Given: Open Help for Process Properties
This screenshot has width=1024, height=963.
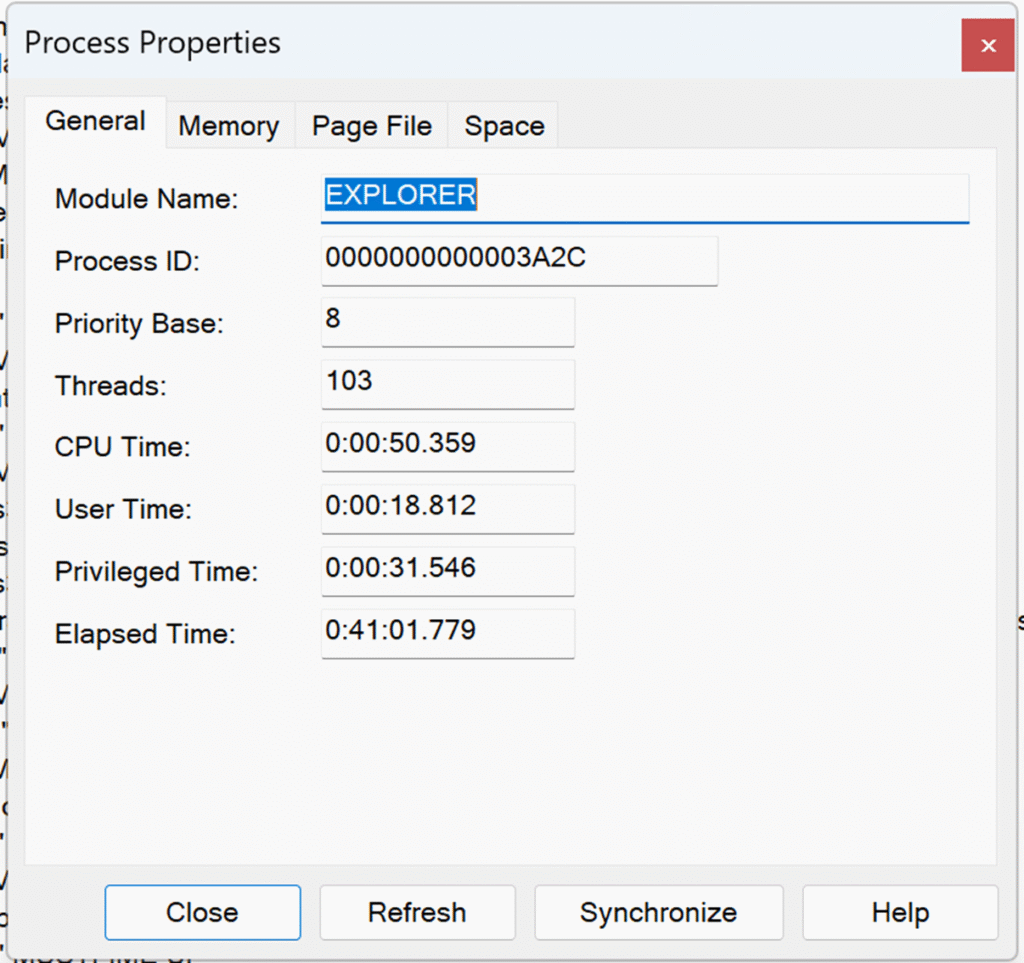Looking at the screenshot, I should pos(900,912).
